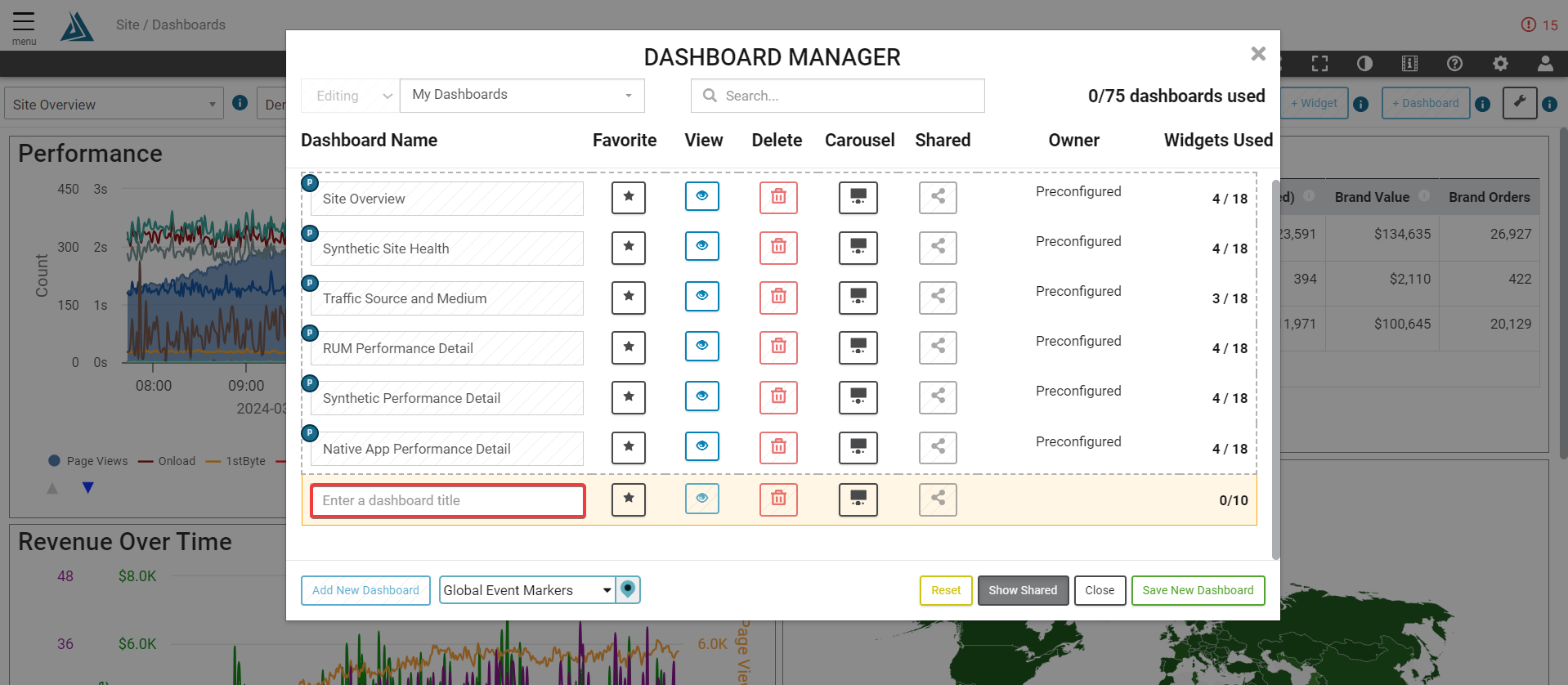
Task: View Traffic Source and Medium dashboard
Action: [x=702, y=296]
